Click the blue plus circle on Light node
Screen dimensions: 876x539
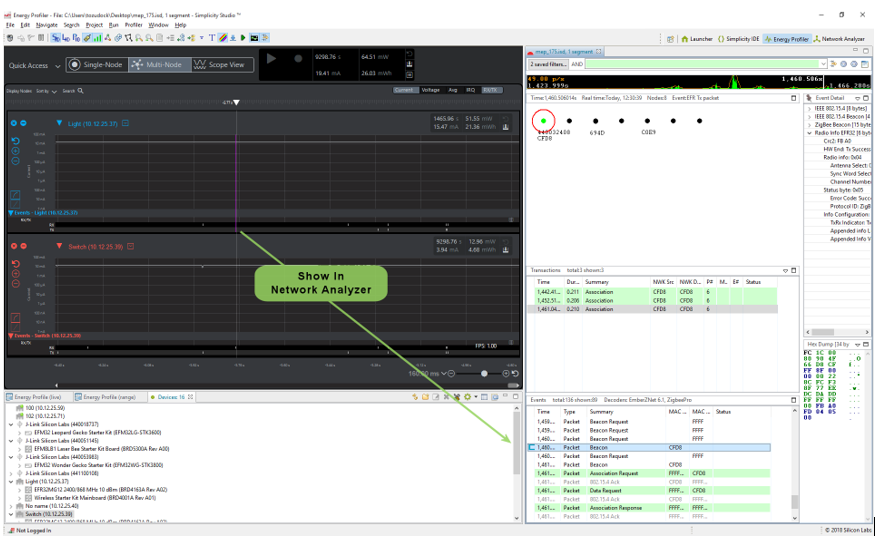click(14, 123)
